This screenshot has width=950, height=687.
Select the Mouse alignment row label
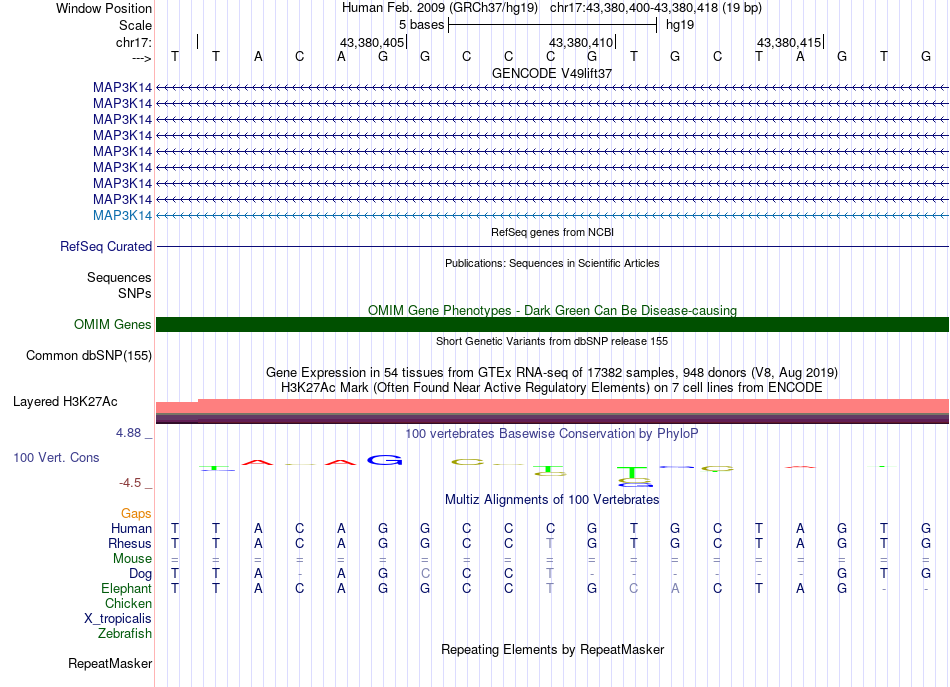click(133, 559)
